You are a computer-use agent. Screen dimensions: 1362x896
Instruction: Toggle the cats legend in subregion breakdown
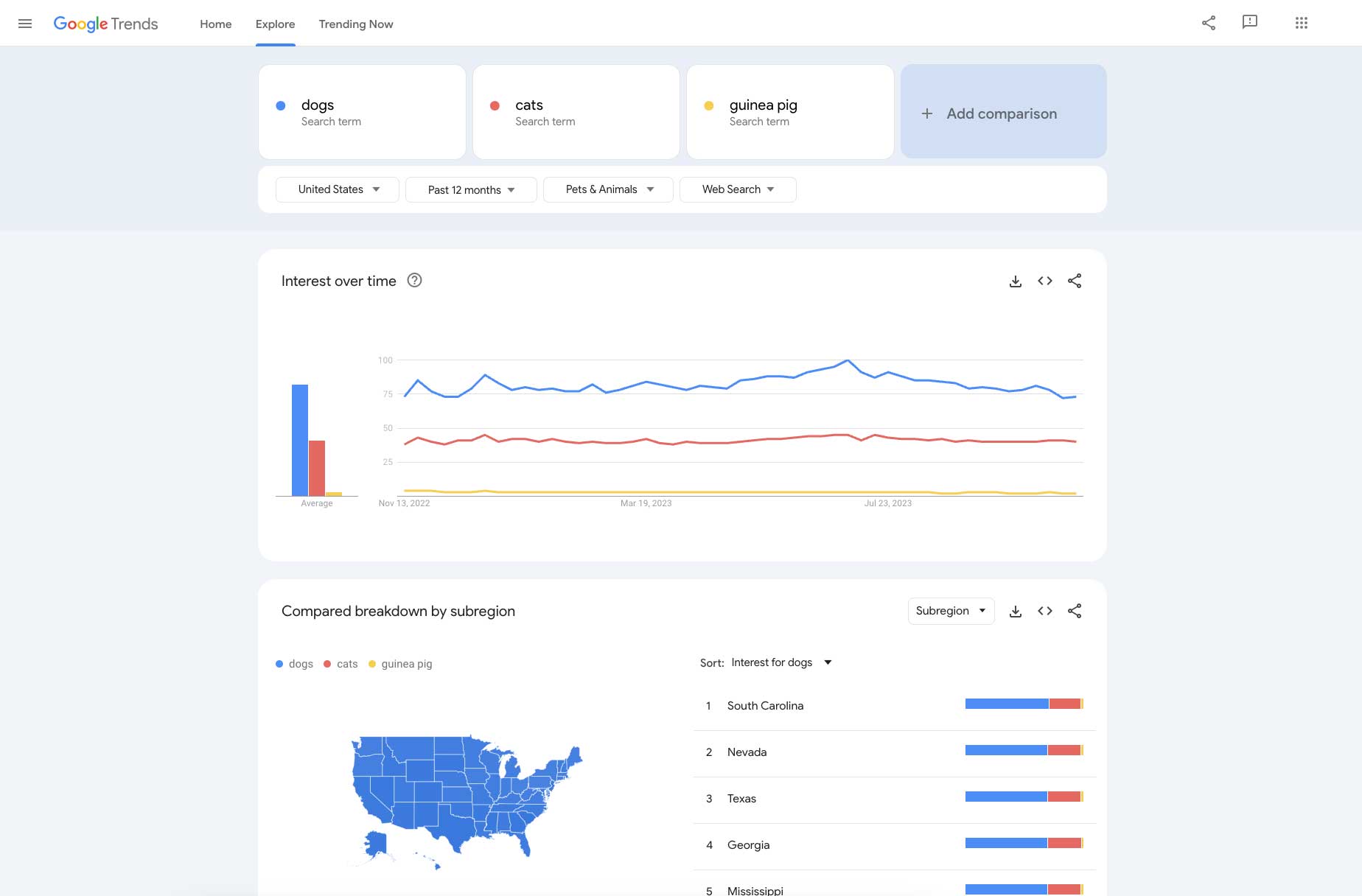(340, 663)
